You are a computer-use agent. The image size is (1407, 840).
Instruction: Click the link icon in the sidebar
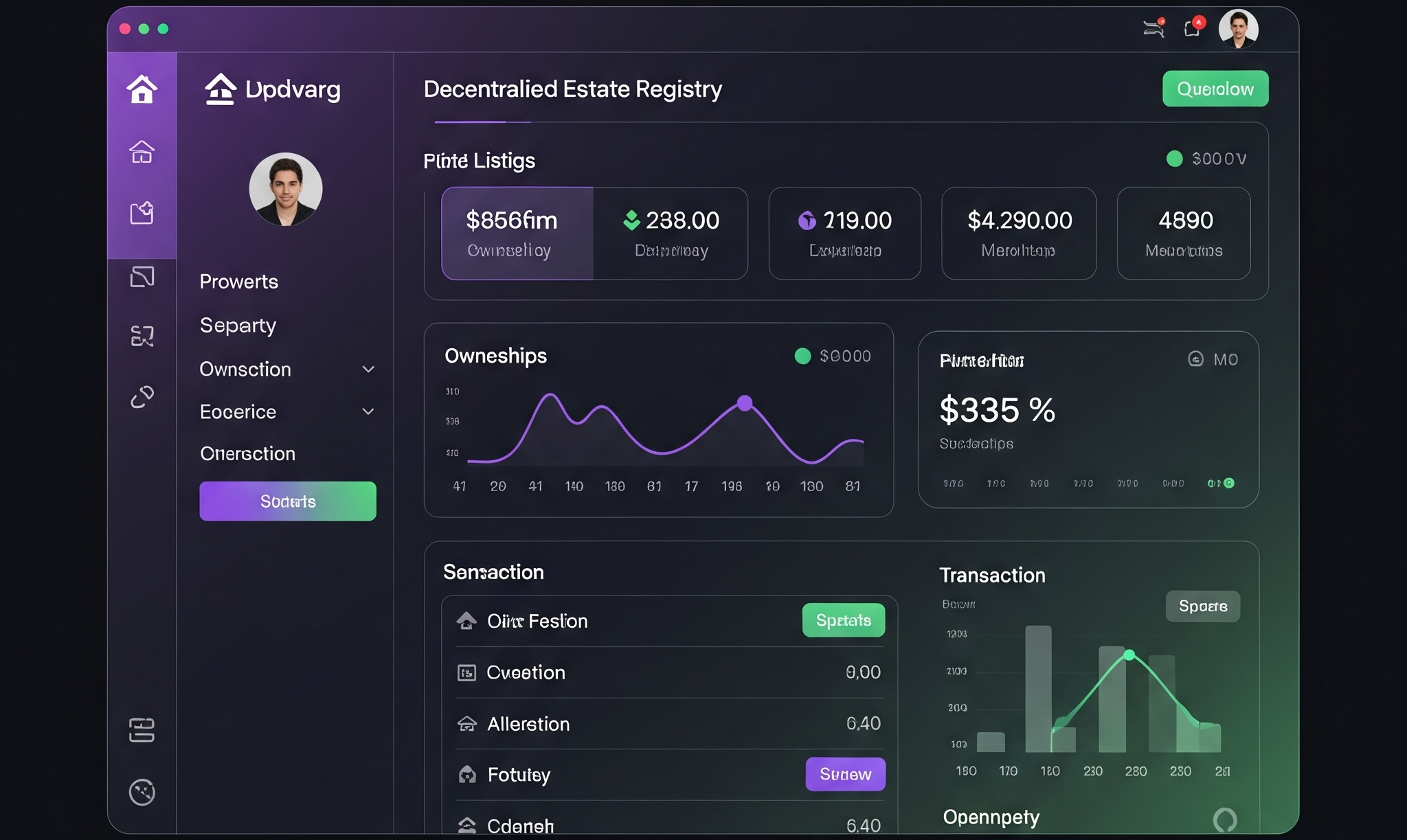[142, 396]
